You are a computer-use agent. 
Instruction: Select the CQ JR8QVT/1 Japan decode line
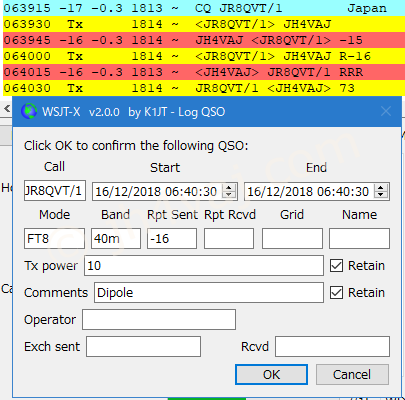pos(204,8)
